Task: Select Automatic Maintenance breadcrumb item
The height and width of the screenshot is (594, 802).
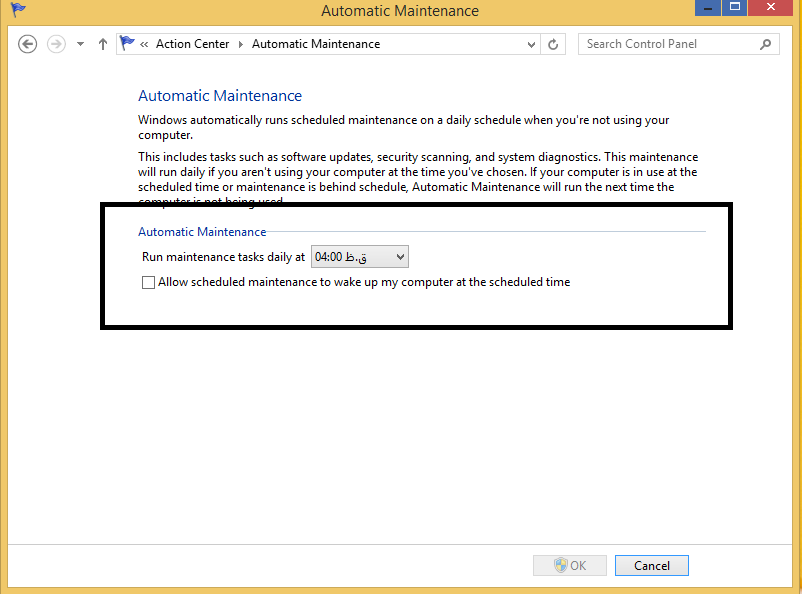Action: click(x=316, y=44)
